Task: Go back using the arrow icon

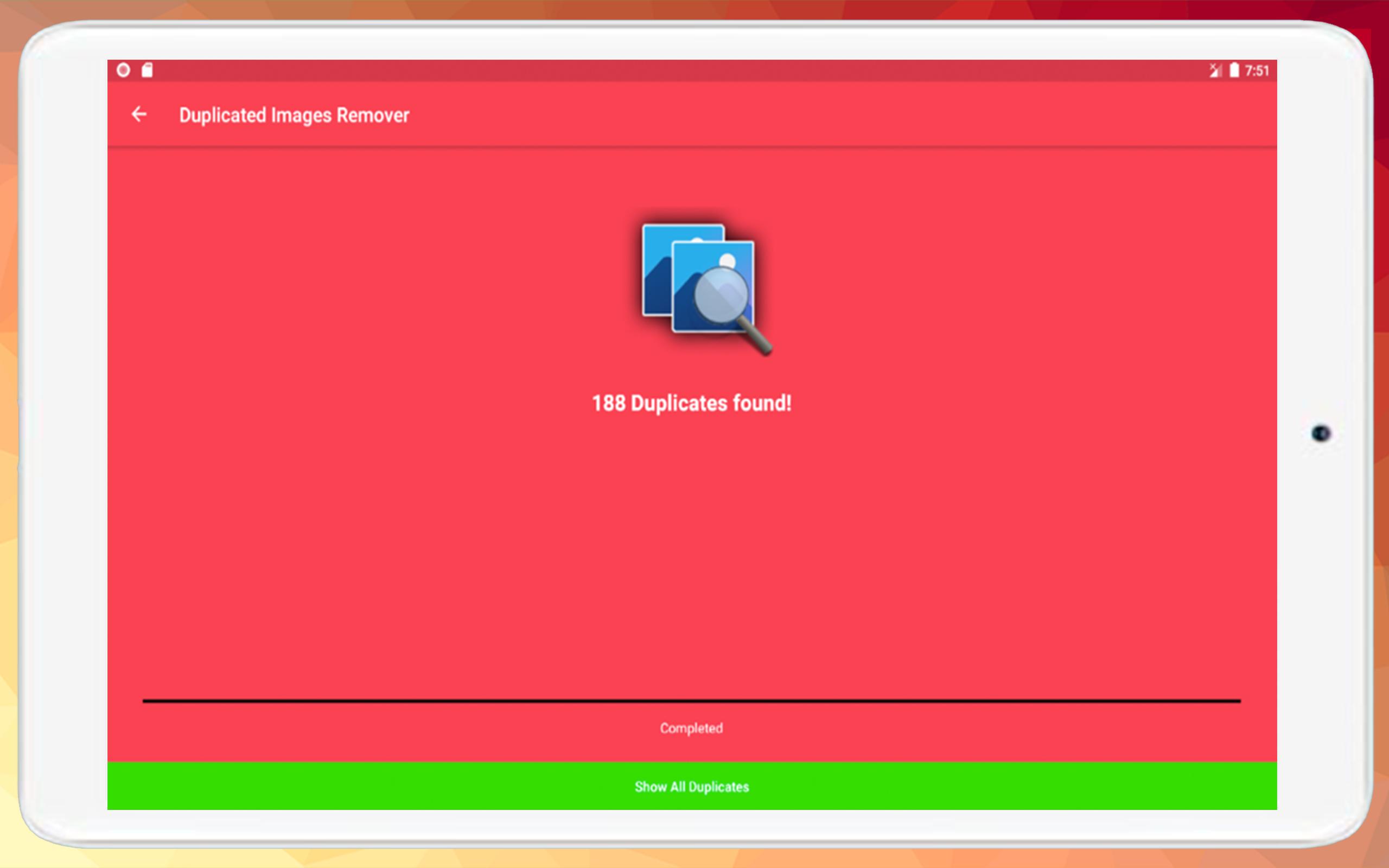Action: click(x=139, y=114)
